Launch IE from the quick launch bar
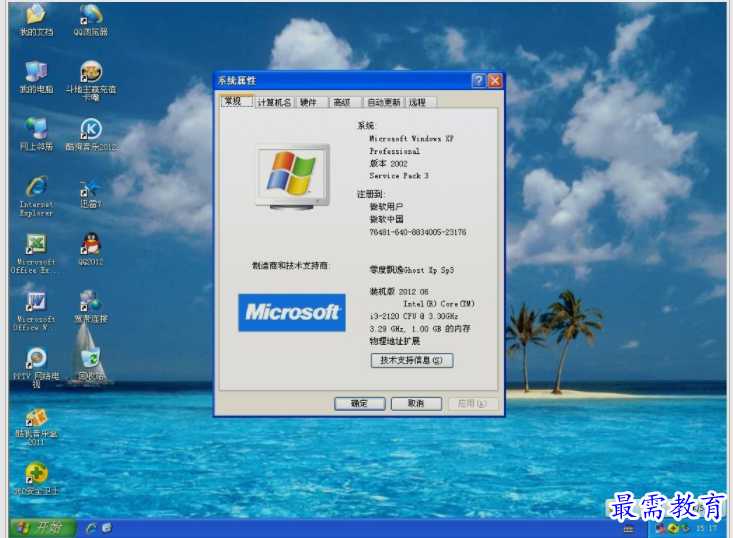Screen dimensions: 733x538 click(91, 528)
